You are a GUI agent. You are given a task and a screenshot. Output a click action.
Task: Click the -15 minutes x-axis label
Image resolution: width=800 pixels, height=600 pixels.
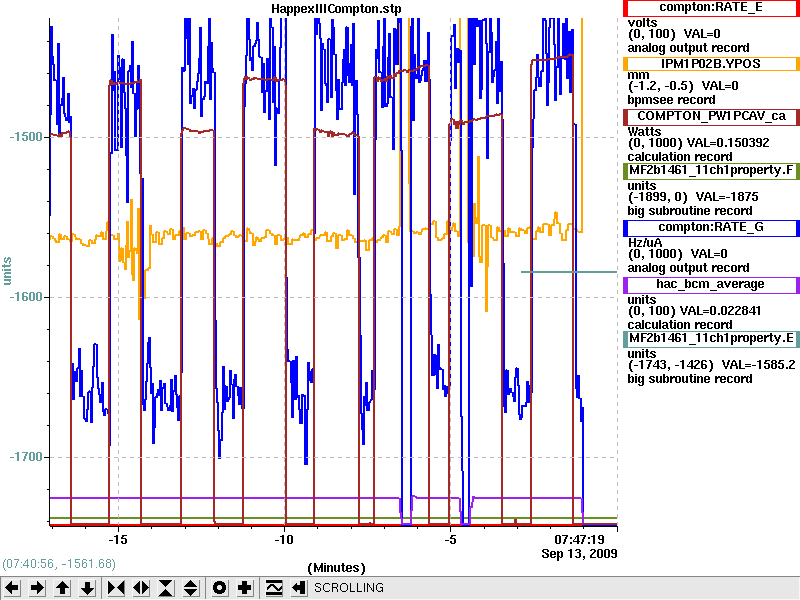(x=118, y=540)
